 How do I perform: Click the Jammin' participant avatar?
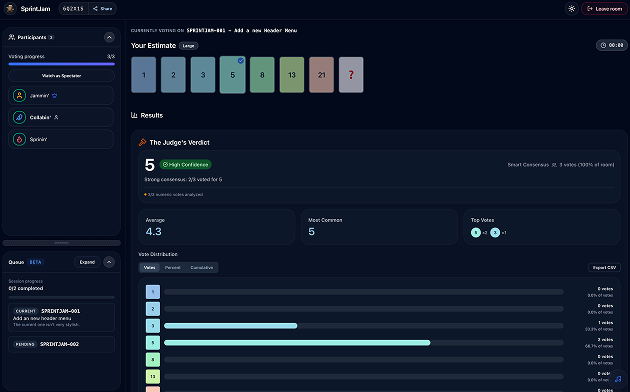click(19, 96)
